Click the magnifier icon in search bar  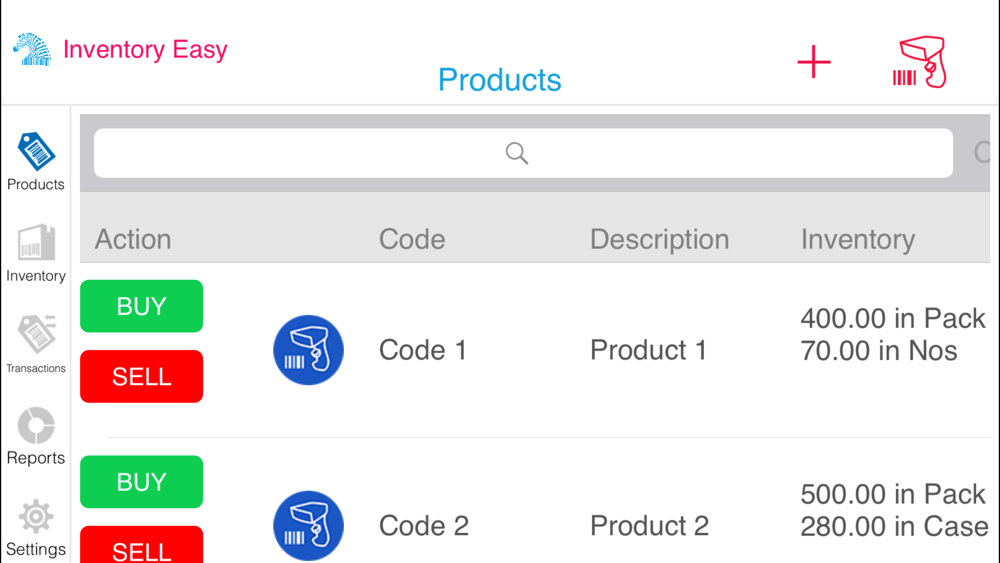tap(516, 153)
